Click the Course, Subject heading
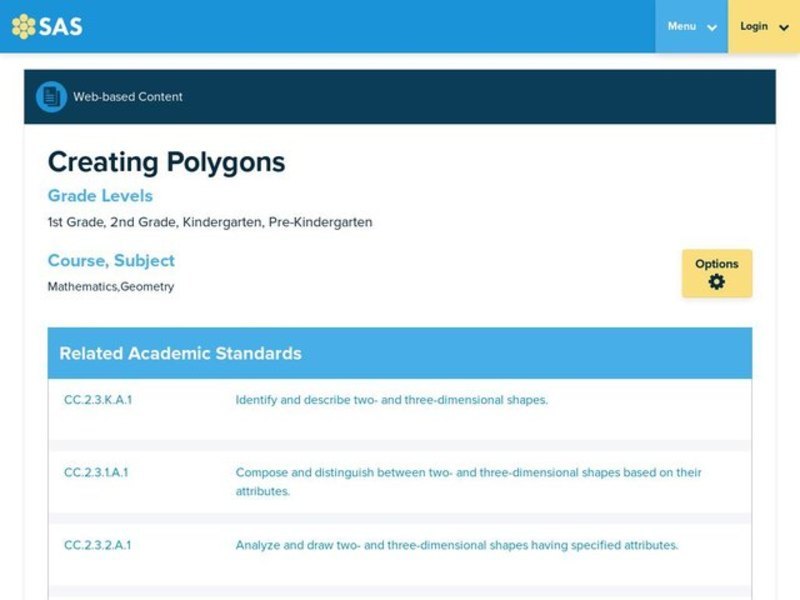This screenshot has height=600, width=800. [x=110, y=260]
